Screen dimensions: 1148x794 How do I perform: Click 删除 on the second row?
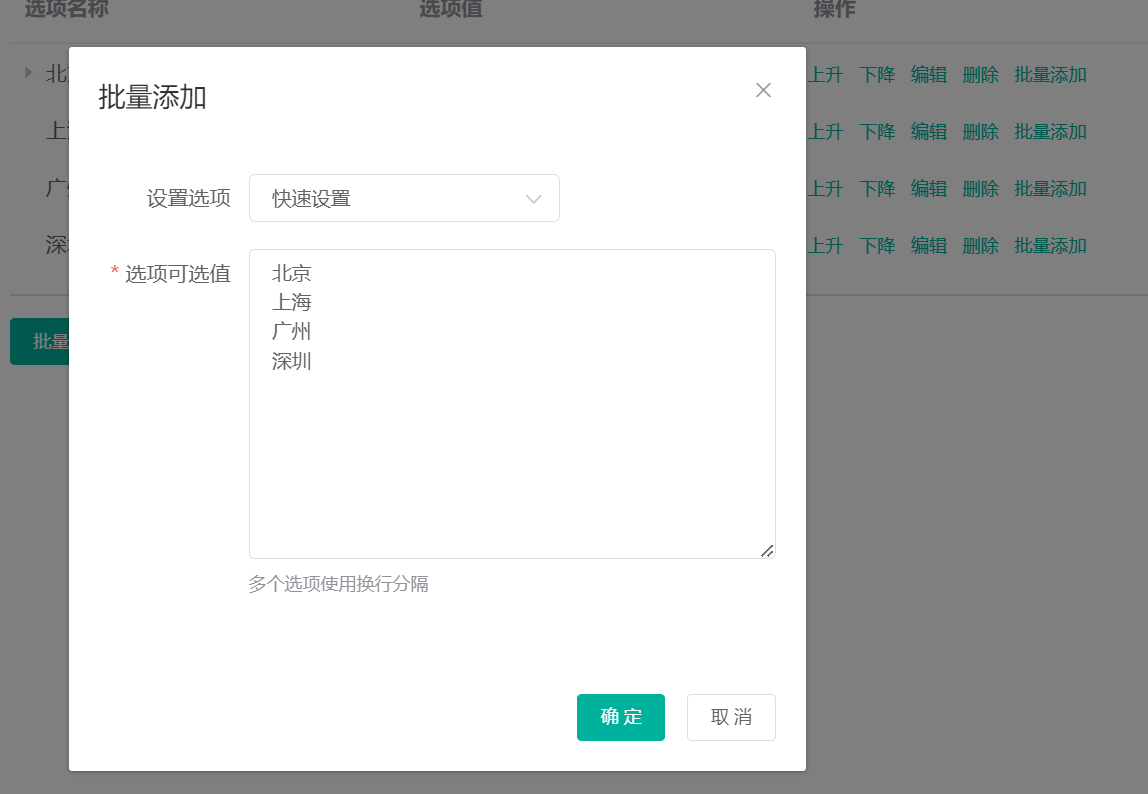[980, 131]
